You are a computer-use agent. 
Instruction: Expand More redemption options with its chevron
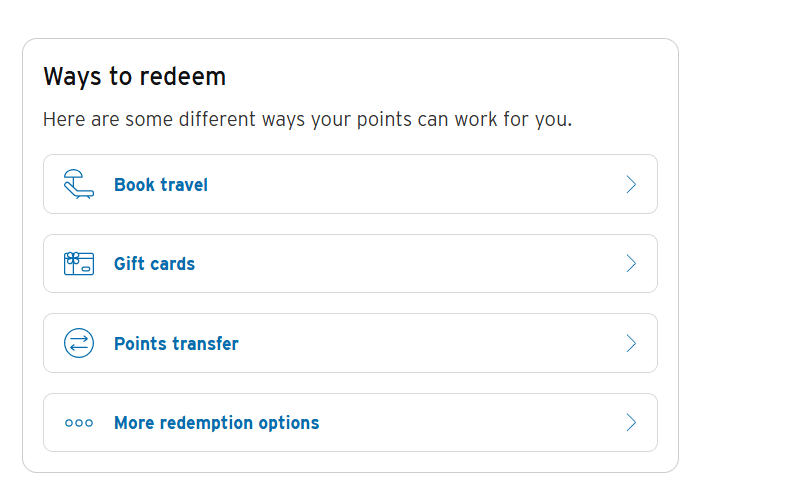coord(631,423)
